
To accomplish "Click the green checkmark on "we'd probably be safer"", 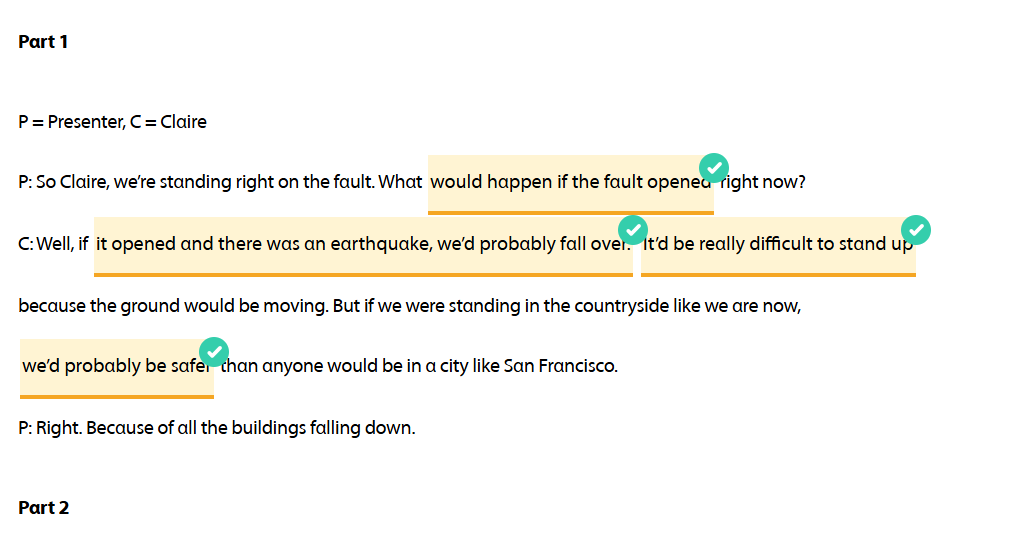I will (x=214, y=352).
